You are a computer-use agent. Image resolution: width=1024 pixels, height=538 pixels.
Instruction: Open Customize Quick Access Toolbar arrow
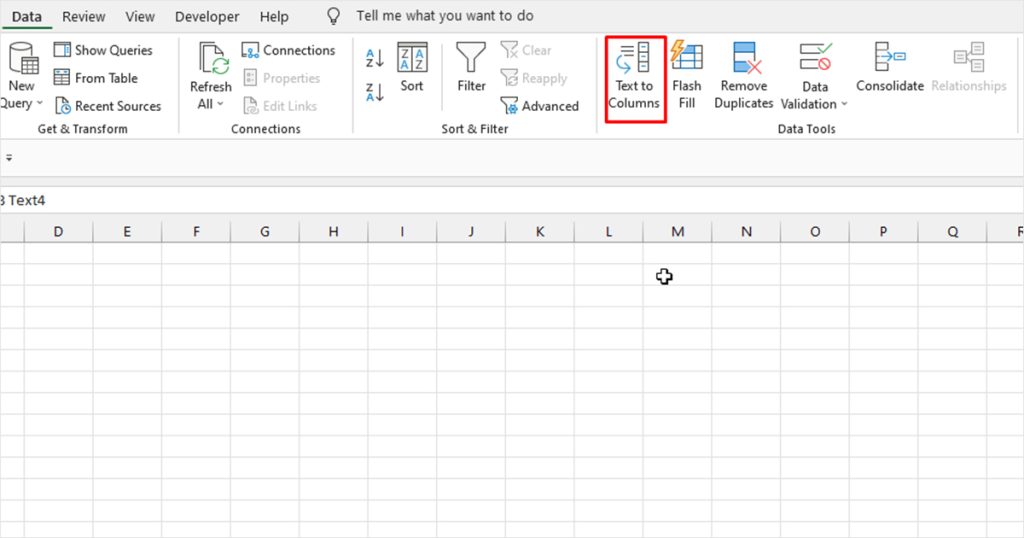coord(9,157)
